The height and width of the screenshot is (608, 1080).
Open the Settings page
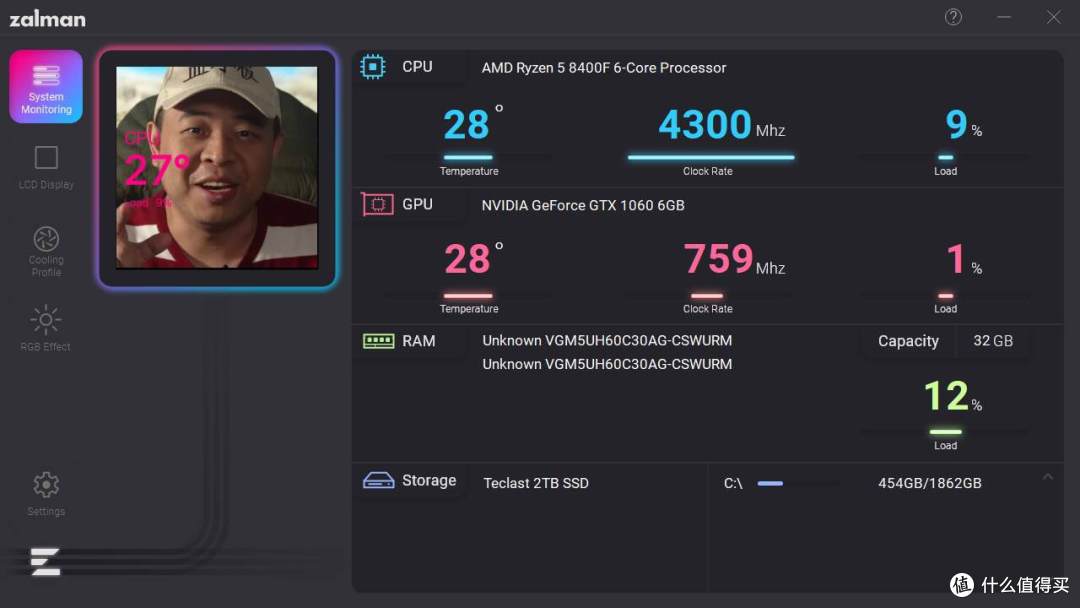46,493
